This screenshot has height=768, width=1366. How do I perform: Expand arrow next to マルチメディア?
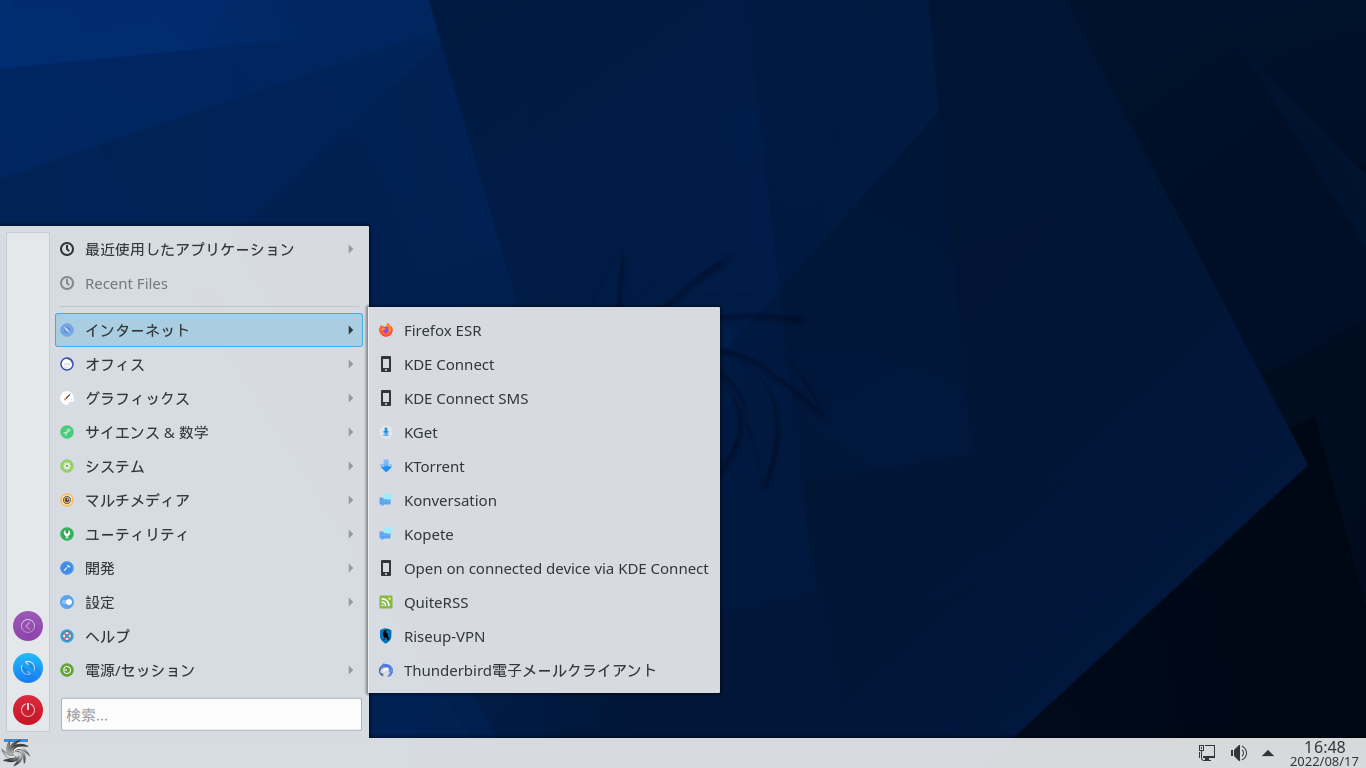click(350, 501)
